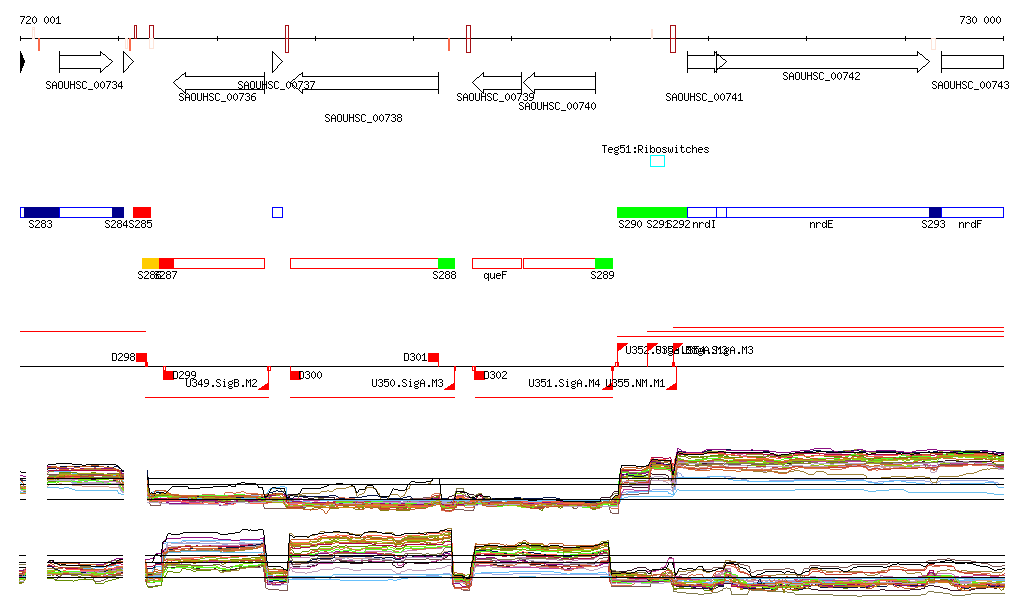The width and height of the screenshot is (1024, 611).
Task: Click the D302 red marker
Action: [x=479, y=375]
